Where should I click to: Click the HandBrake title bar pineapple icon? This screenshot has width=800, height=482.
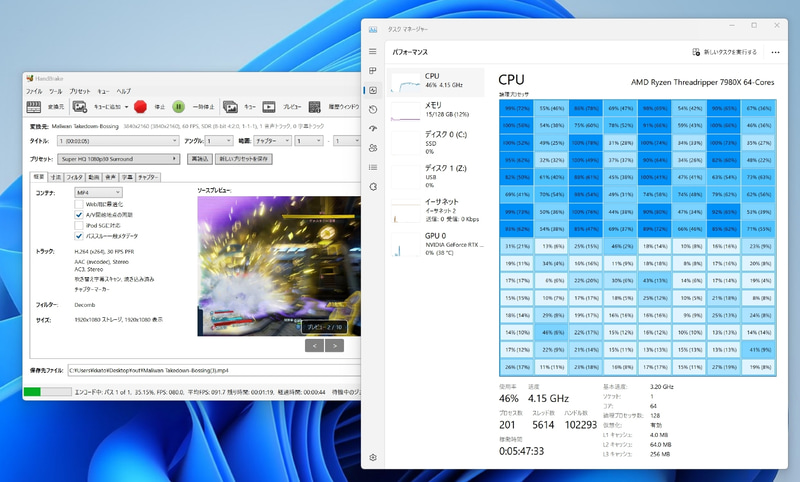[30, 79]
